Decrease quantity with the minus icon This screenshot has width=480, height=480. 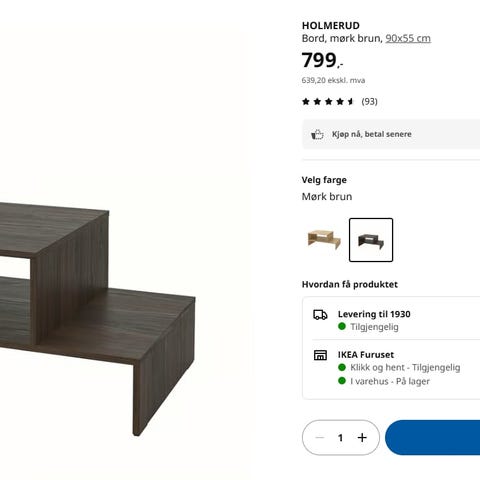(x=320, y=437)
